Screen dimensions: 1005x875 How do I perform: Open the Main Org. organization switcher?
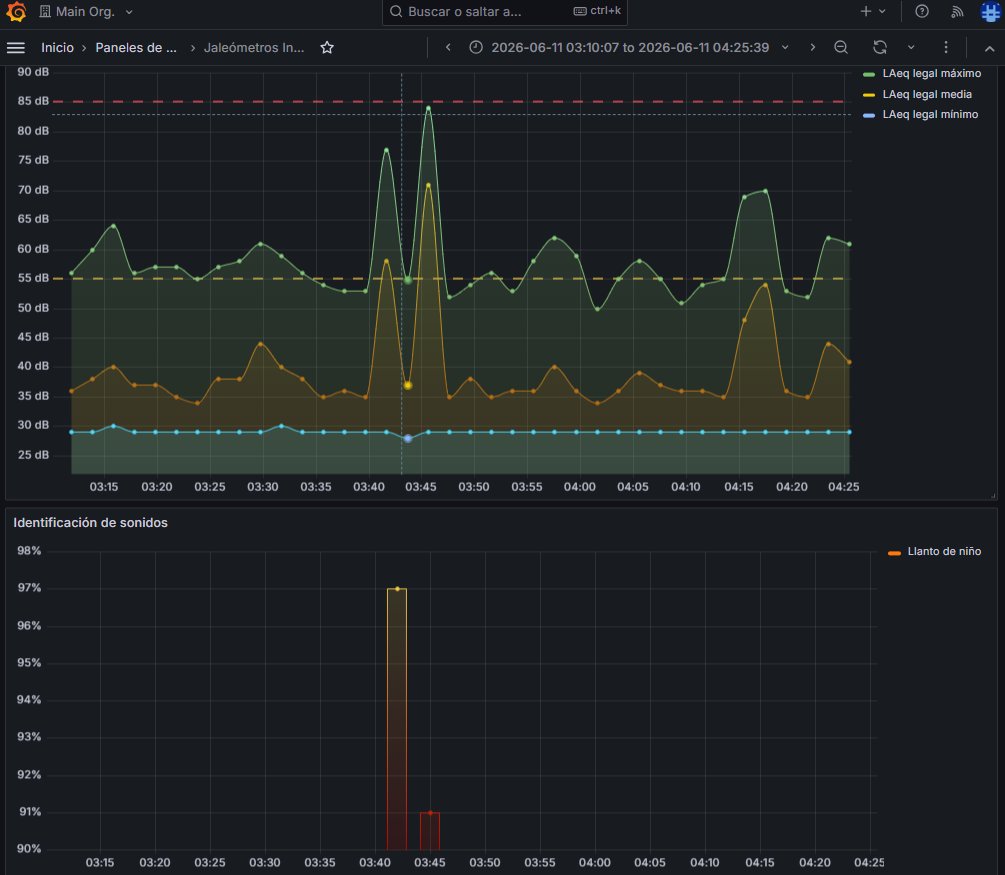tap(86, 12)
